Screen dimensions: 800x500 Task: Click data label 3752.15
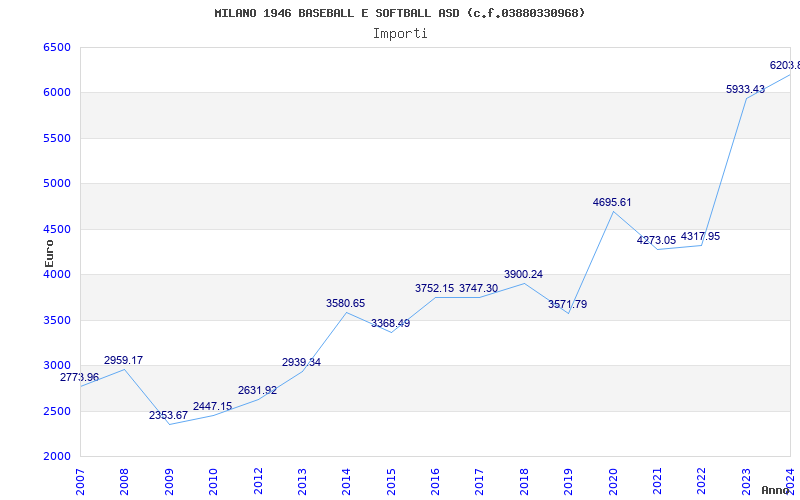434,288
